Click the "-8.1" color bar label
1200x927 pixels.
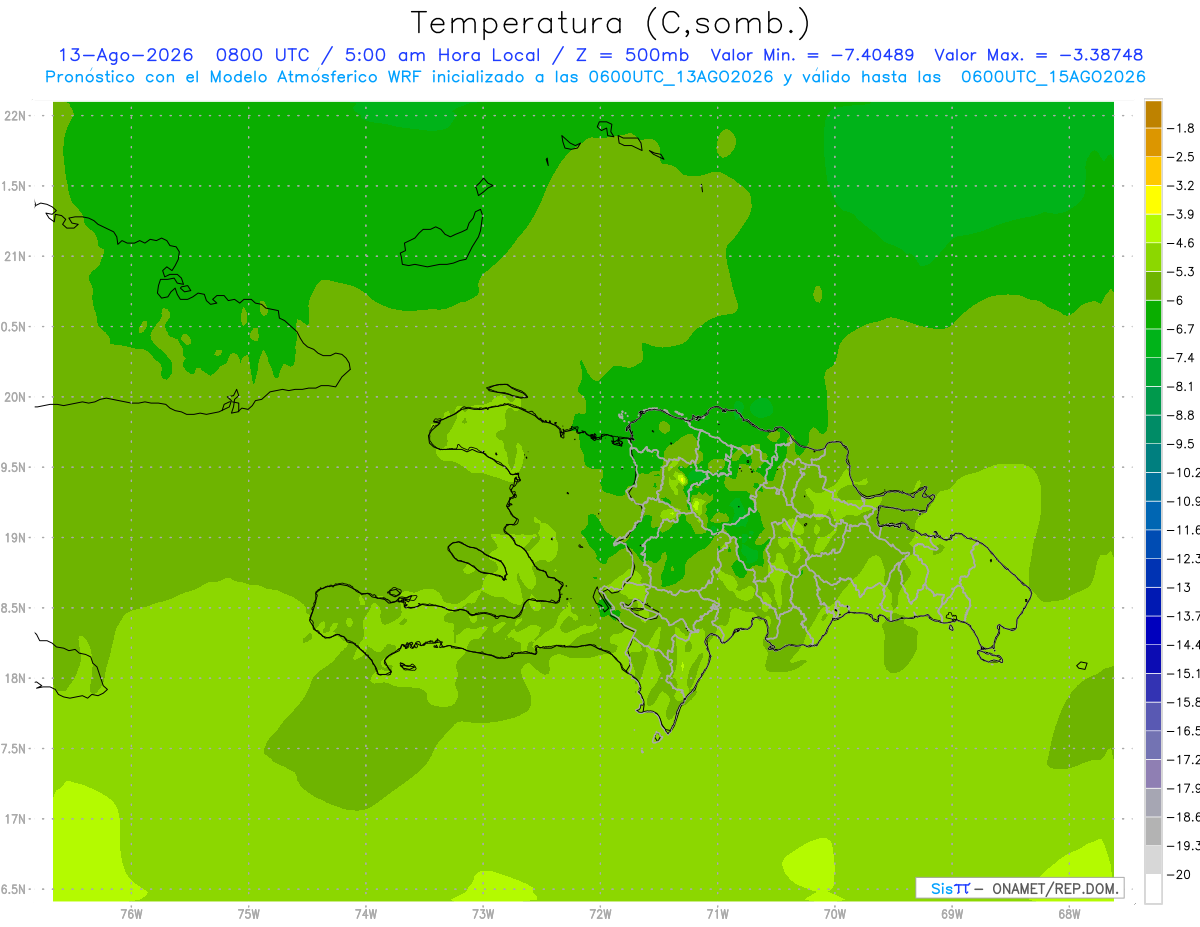tap(1182, 386)
